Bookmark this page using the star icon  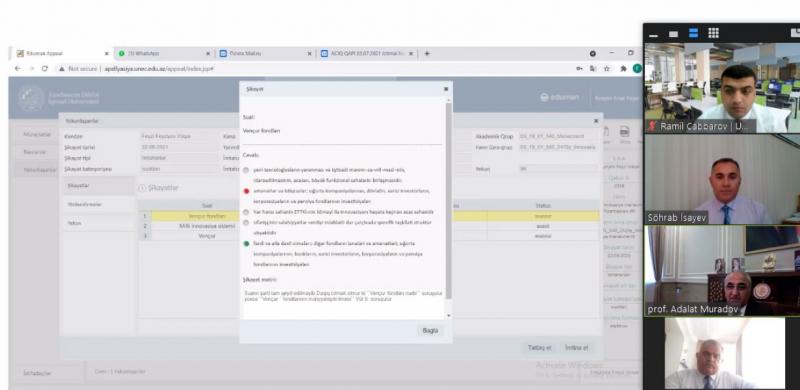pos(607,68)
